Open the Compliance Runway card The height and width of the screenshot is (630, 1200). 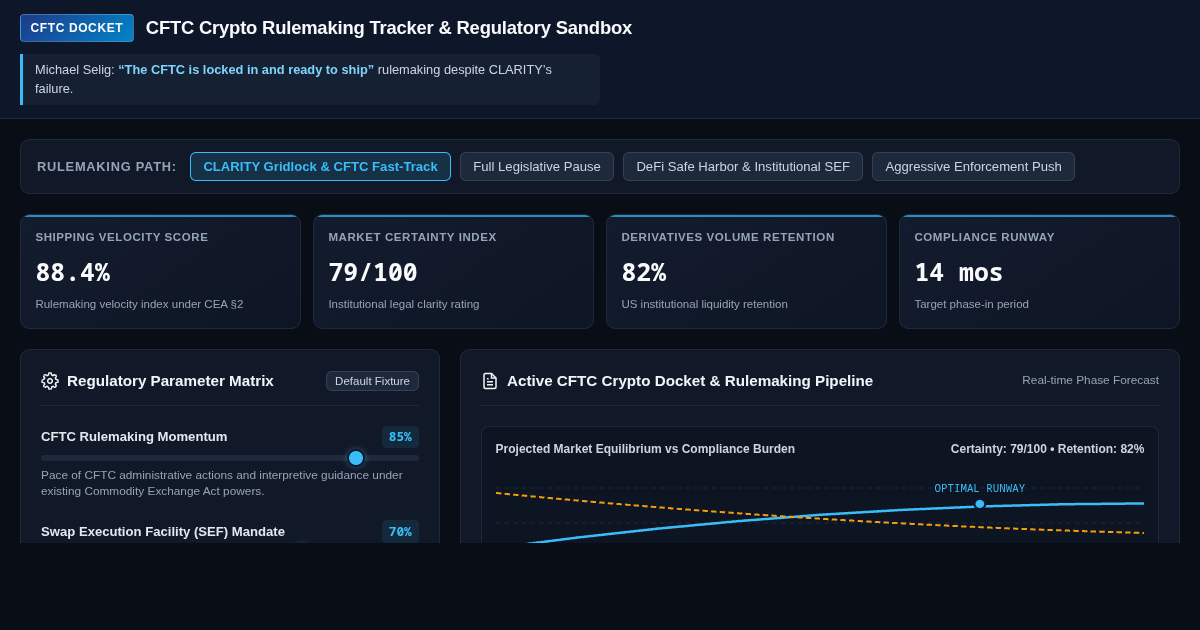coord(1039,272)
